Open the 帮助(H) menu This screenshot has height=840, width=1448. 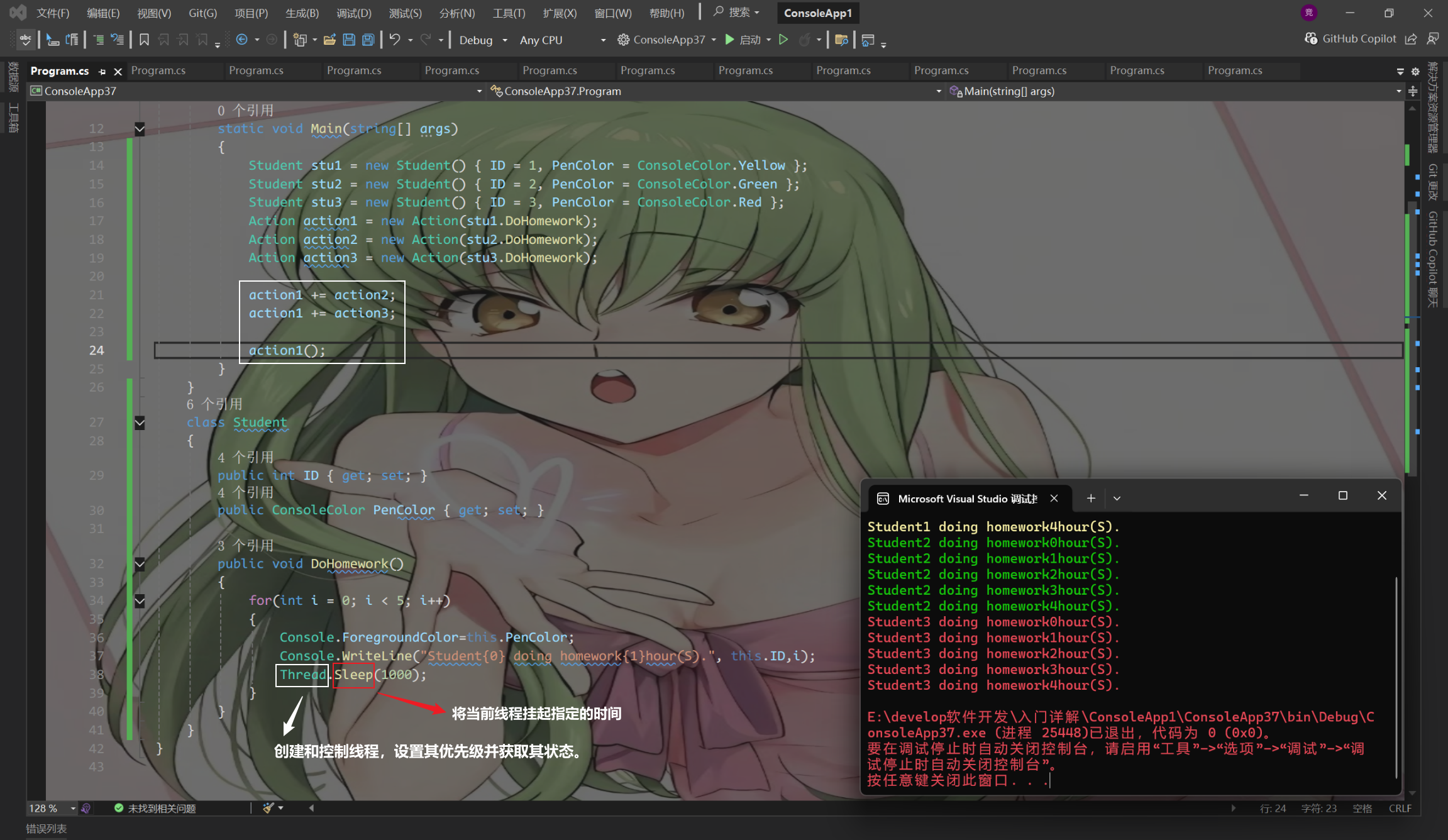[x=666, y=13]
